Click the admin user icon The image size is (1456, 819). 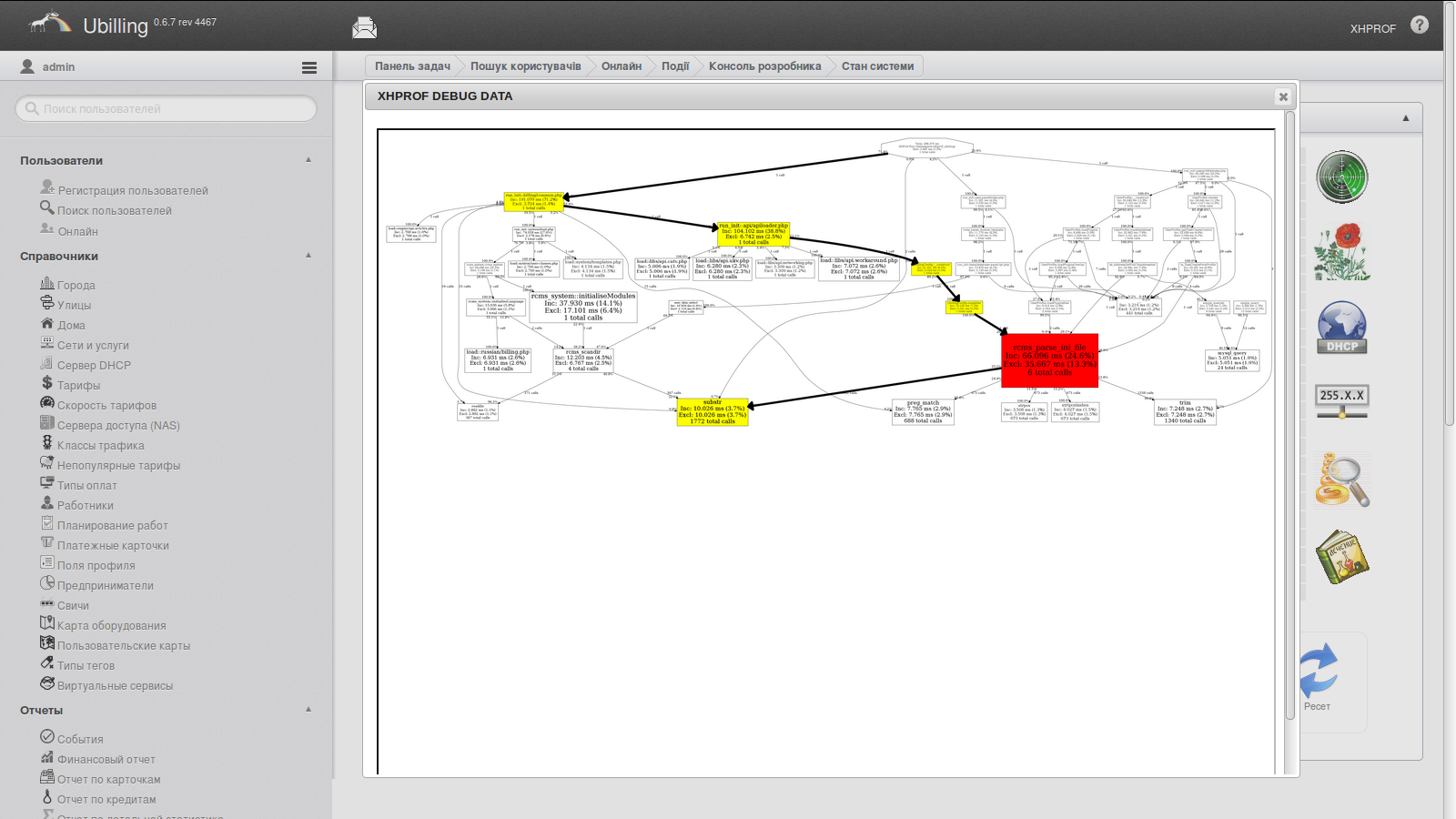point(27,66)
